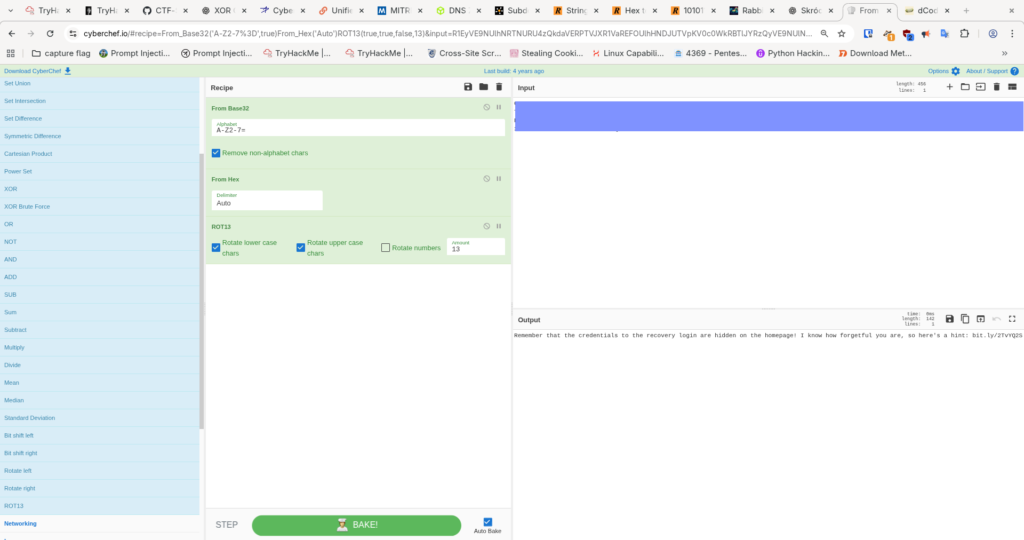Load a recipe via folder icon
The height and width of the screenshot is (540, 1024).
click(x=483, y=87)
